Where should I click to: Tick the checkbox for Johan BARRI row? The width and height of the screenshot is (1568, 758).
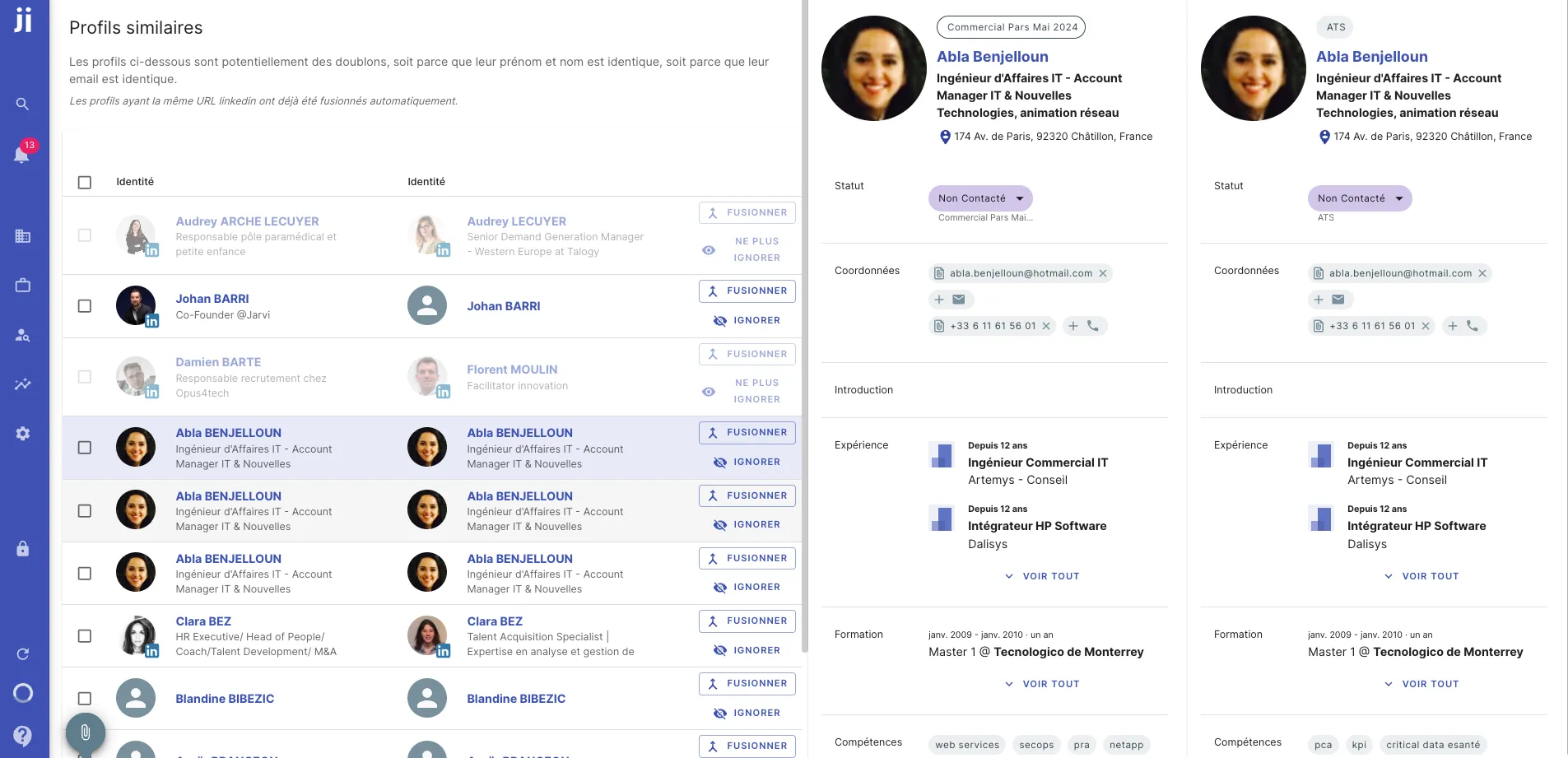tap(85, 306)
